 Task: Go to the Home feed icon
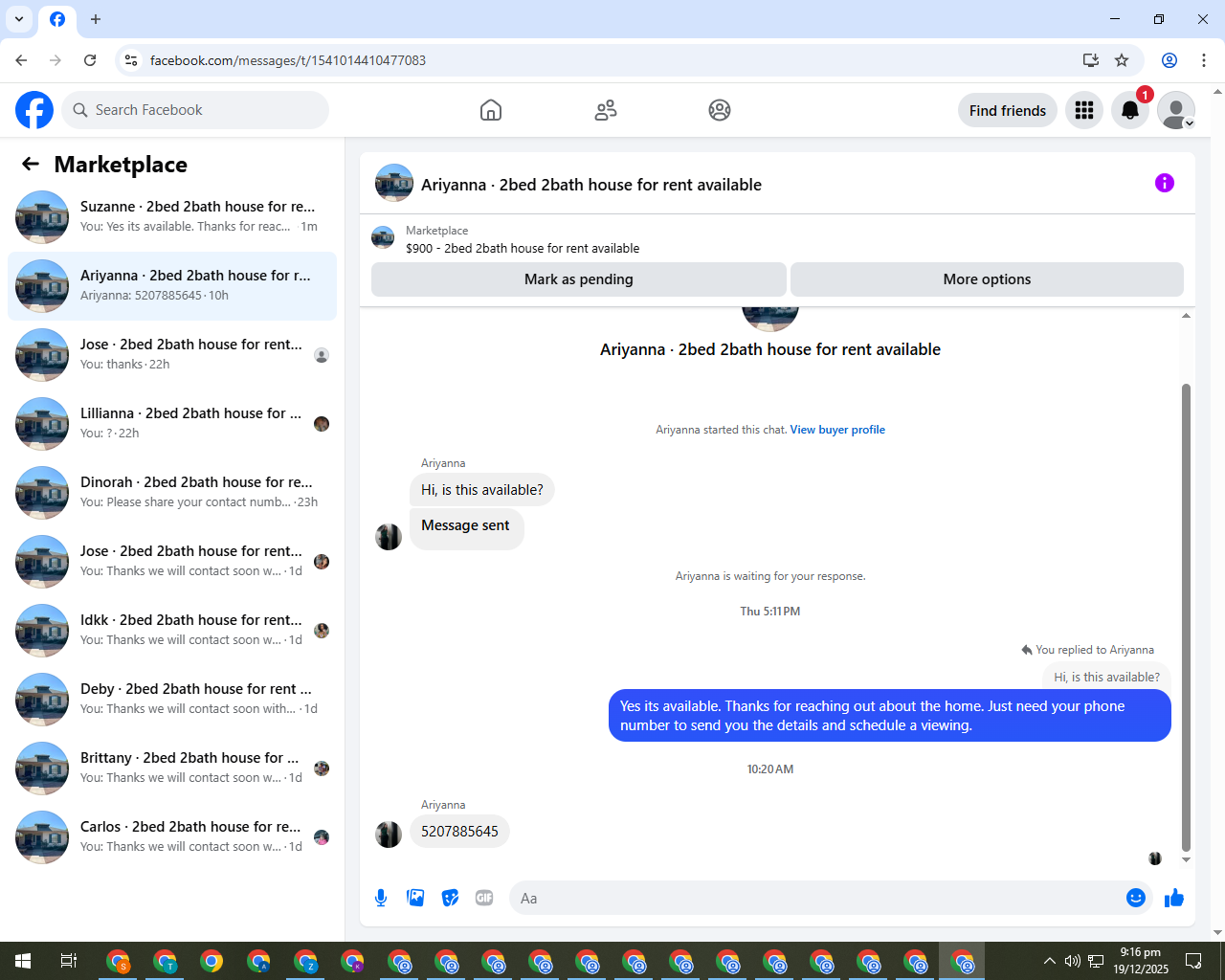pos(491,110)
